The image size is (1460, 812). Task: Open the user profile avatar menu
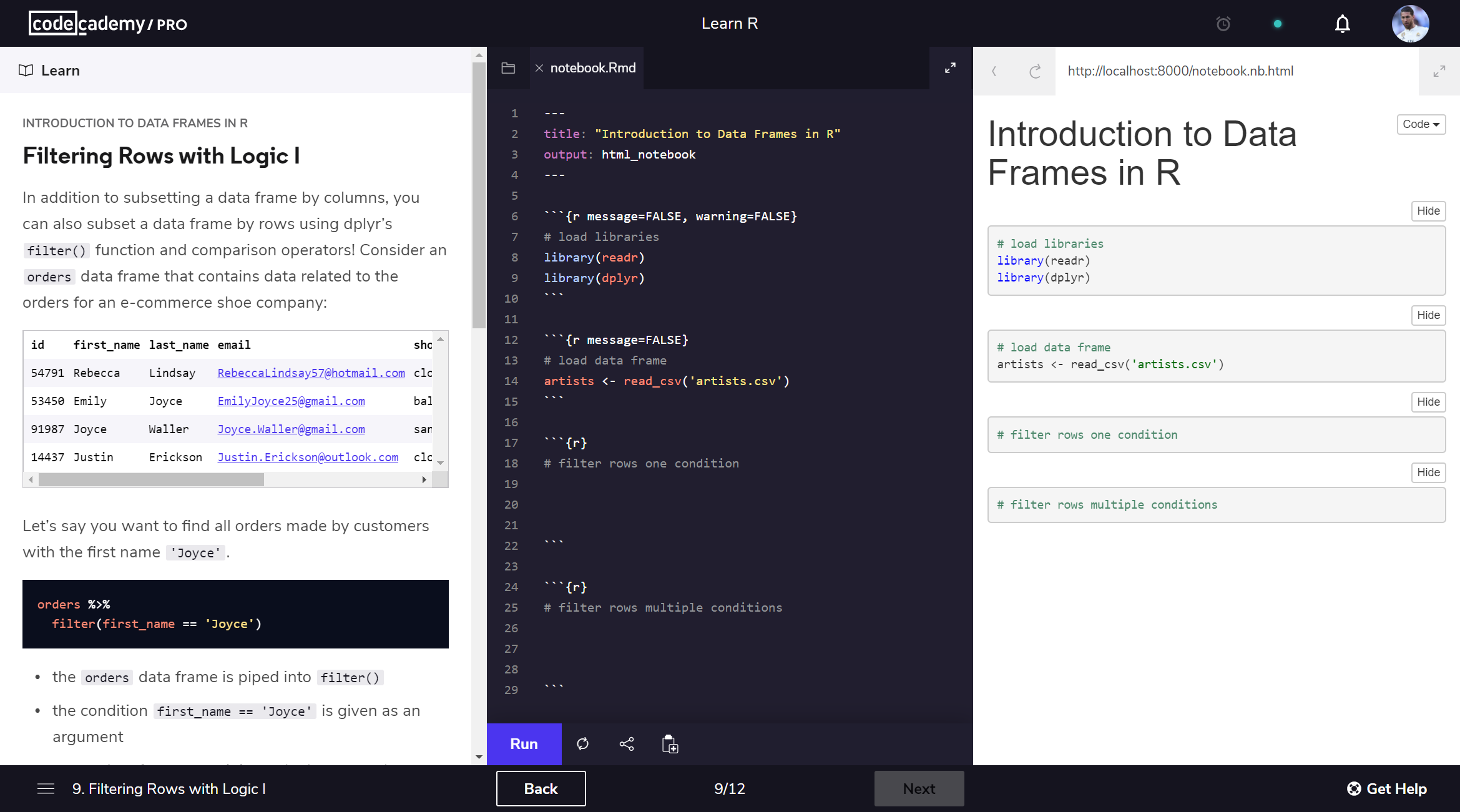coord(1410,24)
